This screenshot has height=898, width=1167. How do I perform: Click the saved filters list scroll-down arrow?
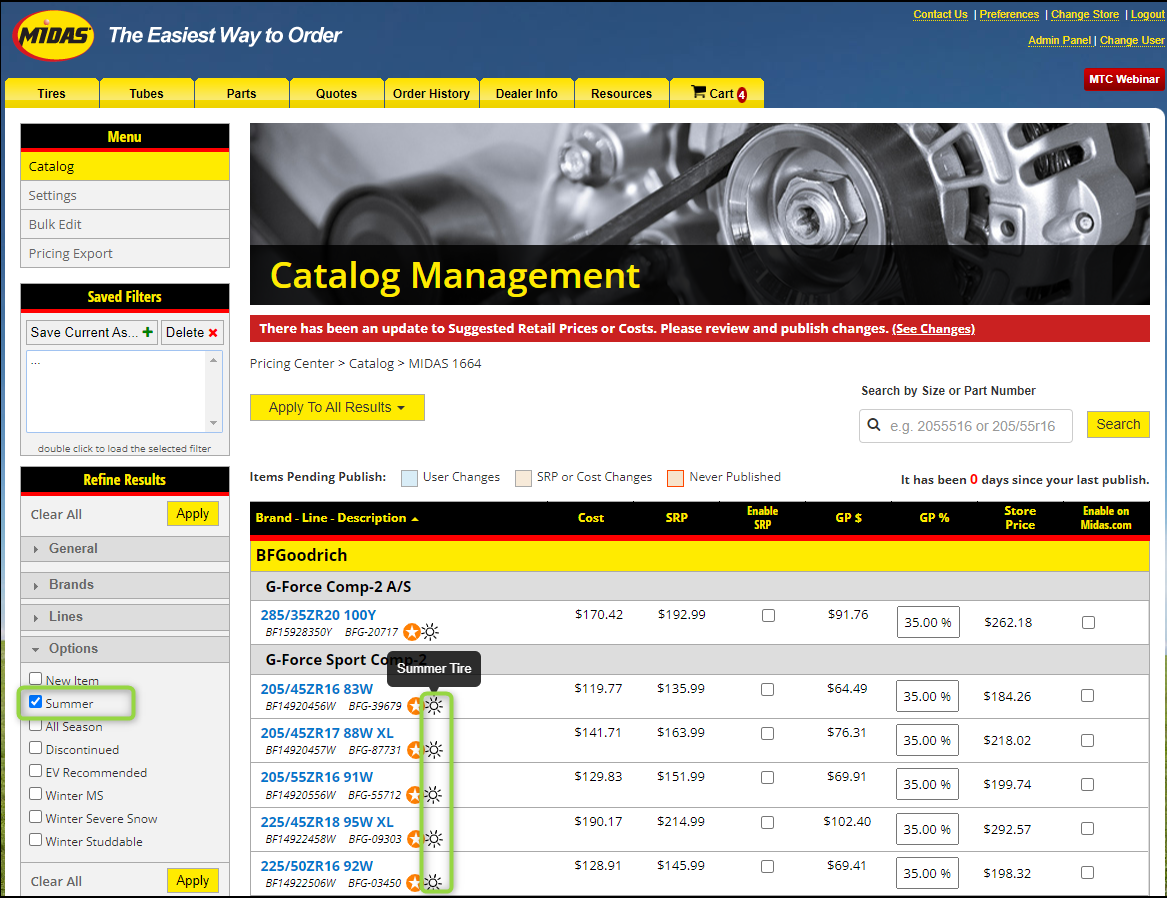point(214,423)
